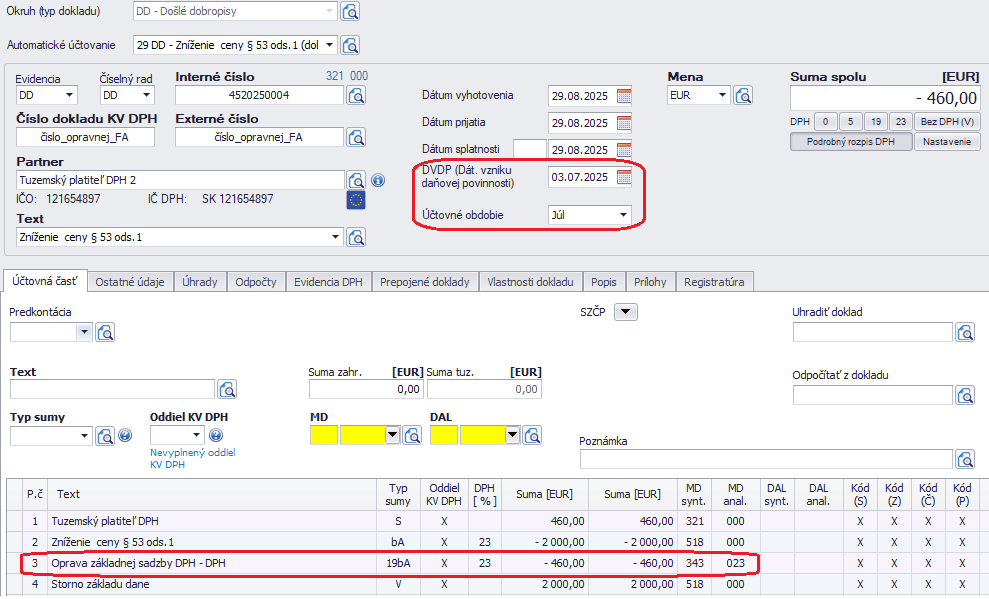The height and width of the screenshot is (599, 989).
Task: Click the blue info icon beside Partner
Action: 378,181
